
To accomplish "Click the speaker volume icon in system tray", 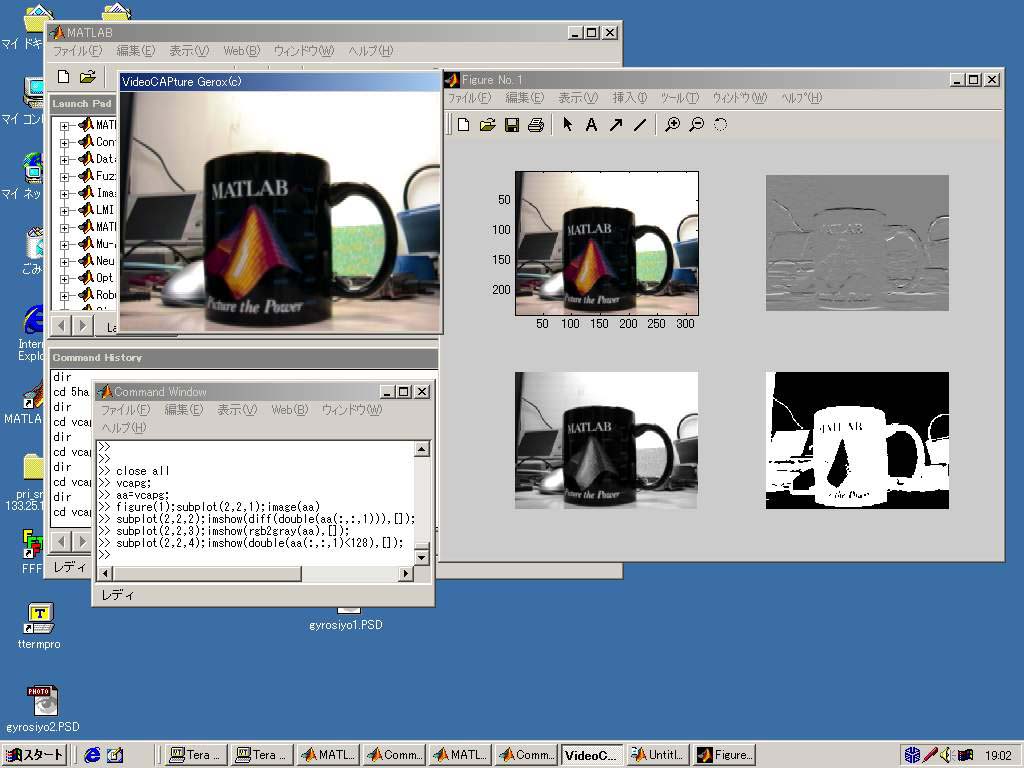I will pos(944,755).
